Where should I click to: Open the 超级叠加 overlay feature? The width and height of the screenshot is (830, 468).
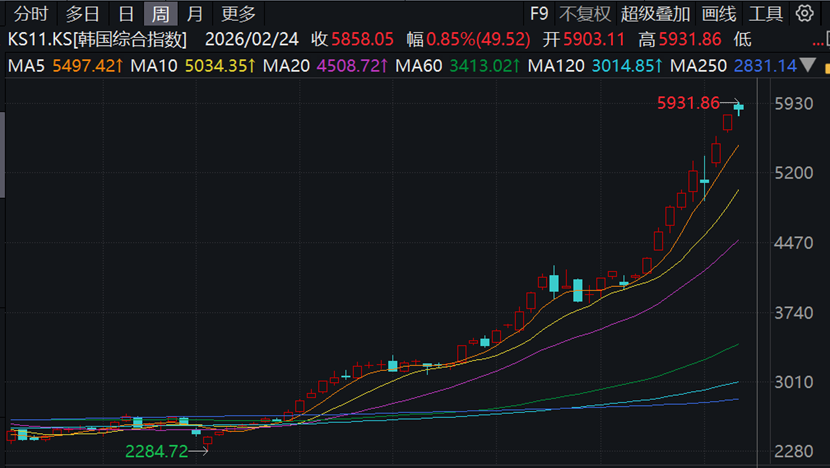tap(655, 14)
